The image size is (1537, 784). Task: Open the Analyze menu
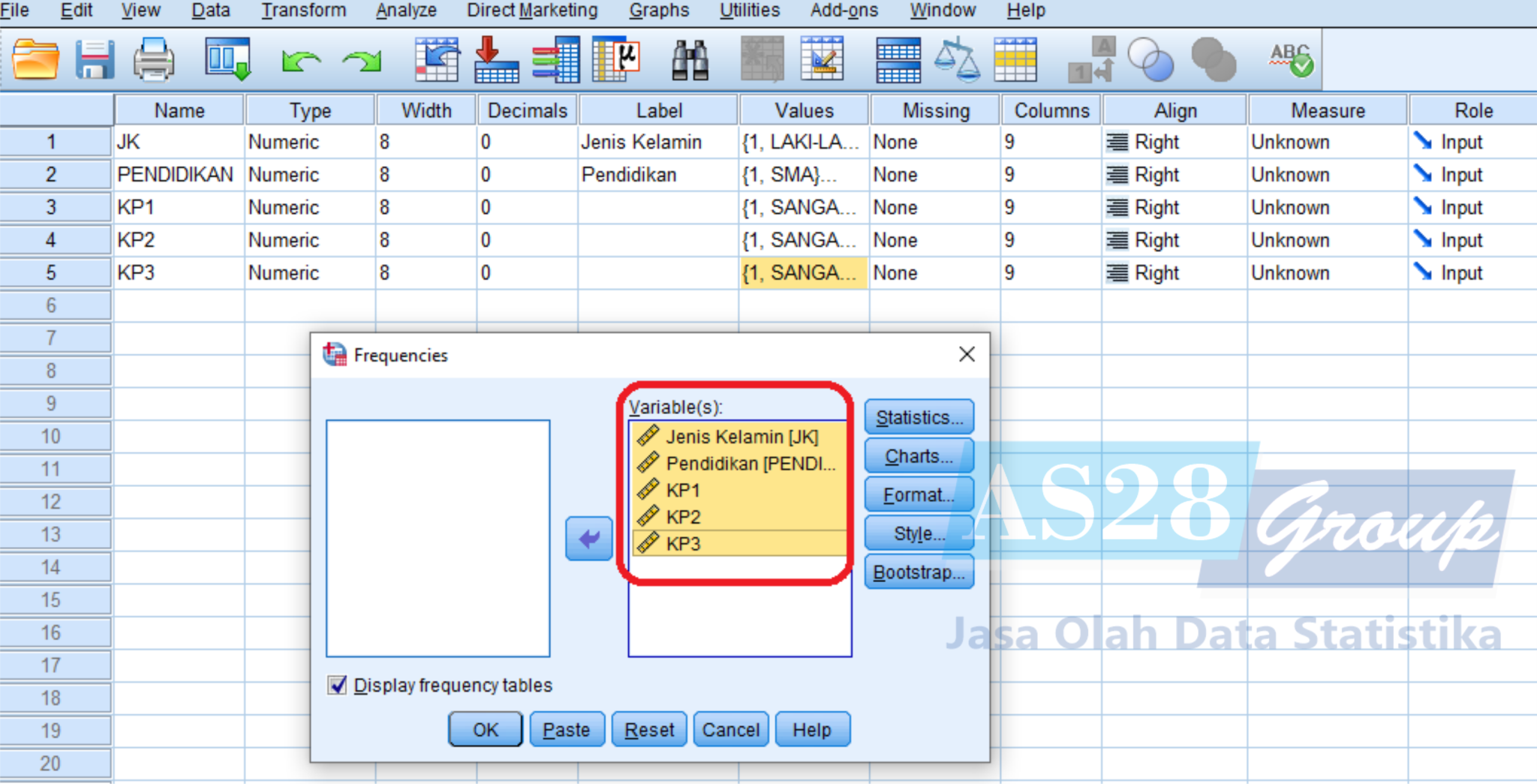405,11
